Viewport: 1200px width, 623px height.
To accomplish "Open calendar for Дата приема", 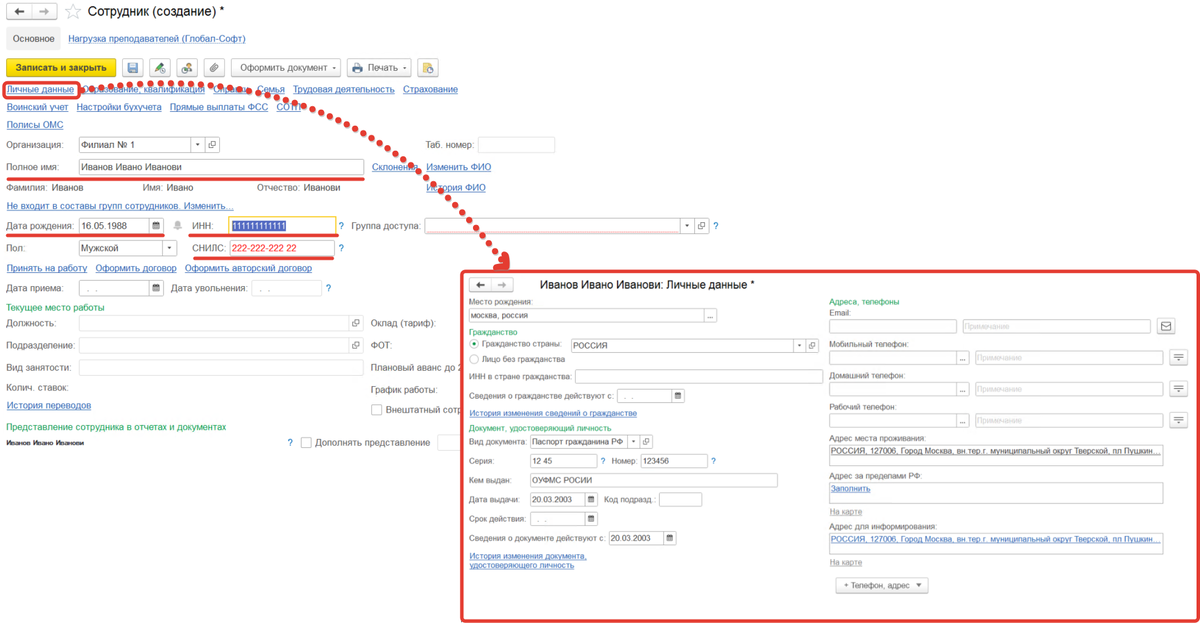I will [x=156, y=288].
